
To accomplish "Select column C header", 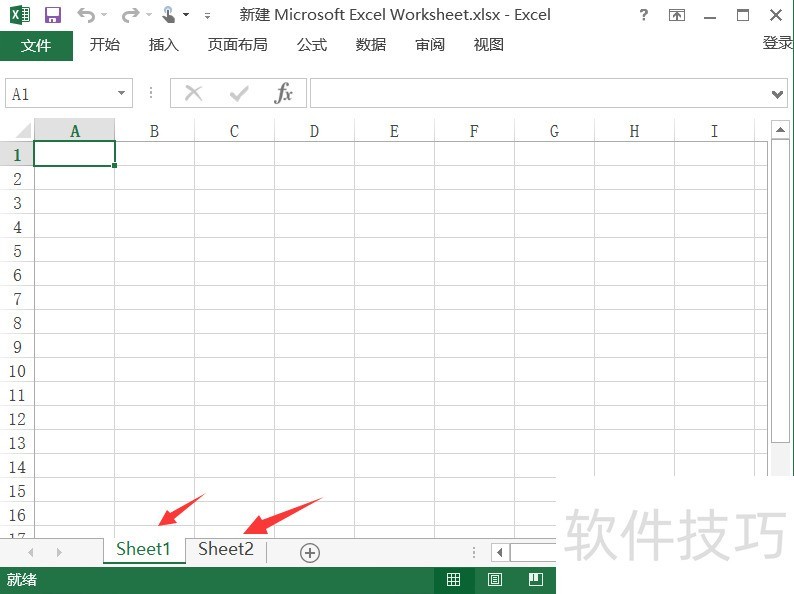I will coord(234,131).
